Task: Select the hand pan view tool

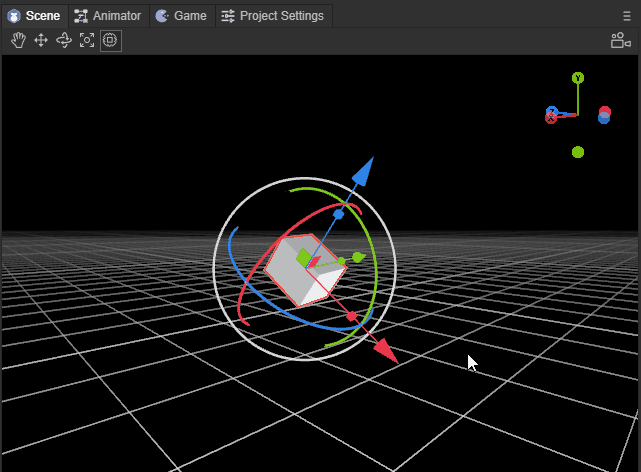Action: 18,40
